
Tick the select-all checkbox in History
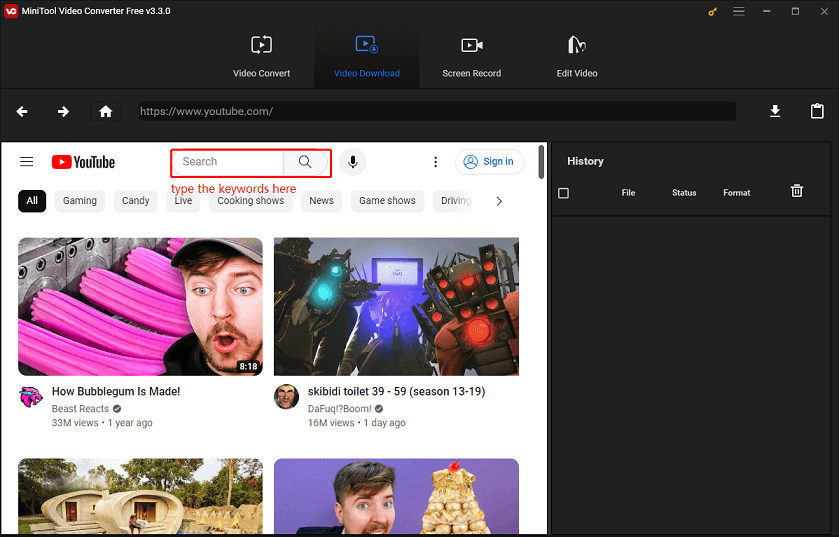click(x=563, y=193)
